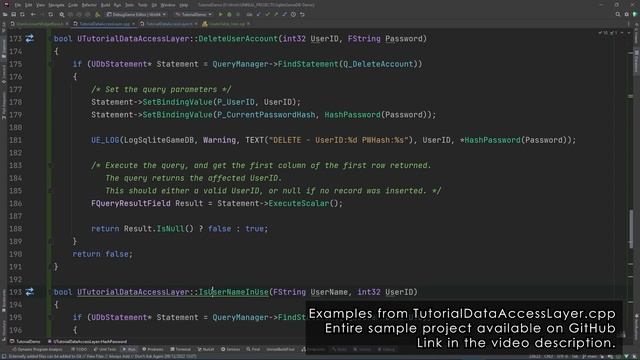Viewport: 640px width, 360px height.
Task: Click the Build solution hammer icon
Action: 98,14
